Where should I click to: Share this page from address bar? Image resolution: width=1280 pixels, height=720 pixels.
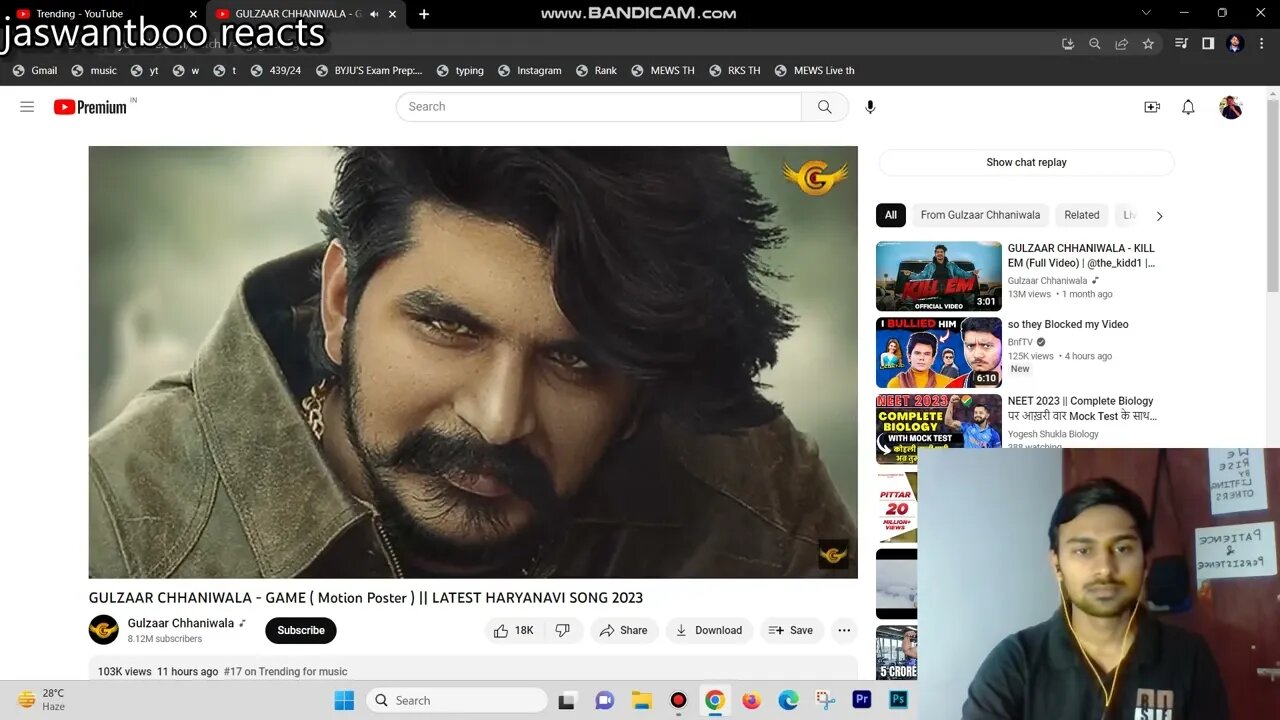pyautogui.click(x=1122, y=43)
